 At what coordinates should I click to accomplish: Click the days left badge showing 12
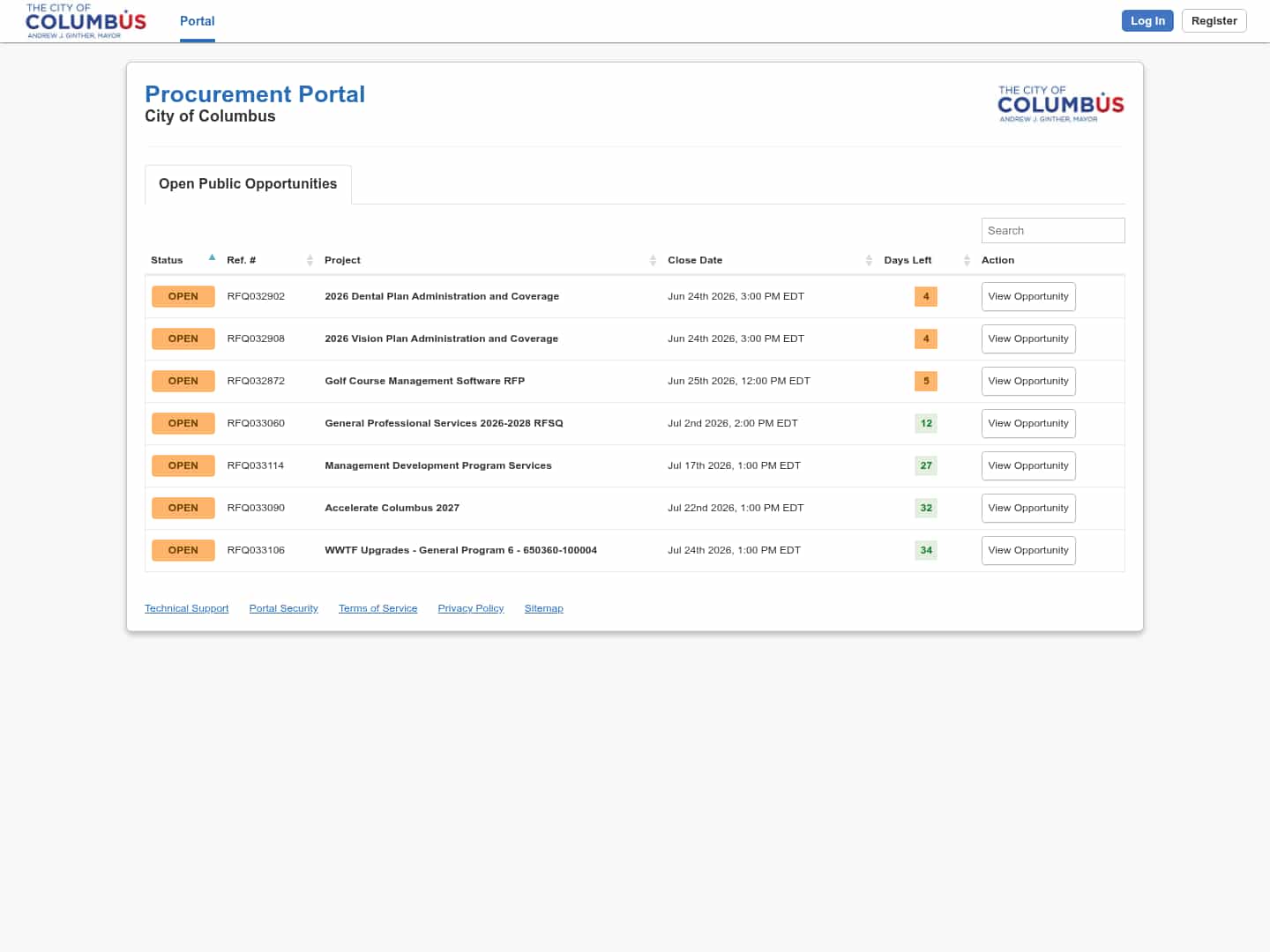(x=926, y=423)
